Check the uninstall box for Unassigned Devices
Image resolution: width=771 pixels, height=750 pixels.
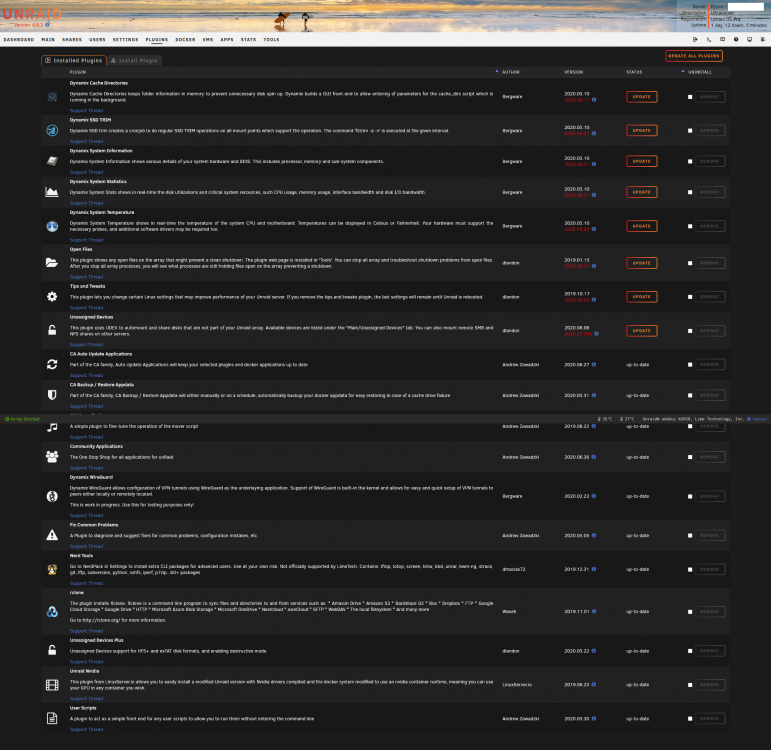pos(690,331)
